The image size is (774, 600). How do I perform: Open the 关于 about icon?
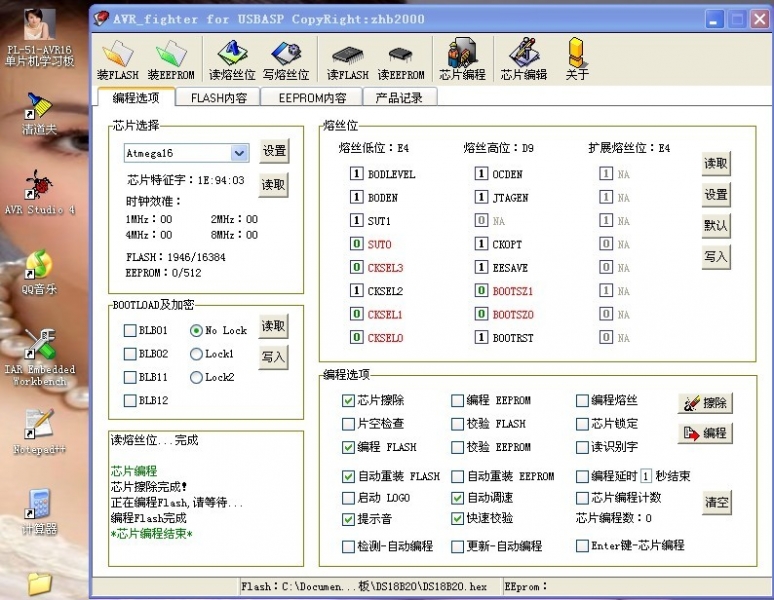pos(577,60)
